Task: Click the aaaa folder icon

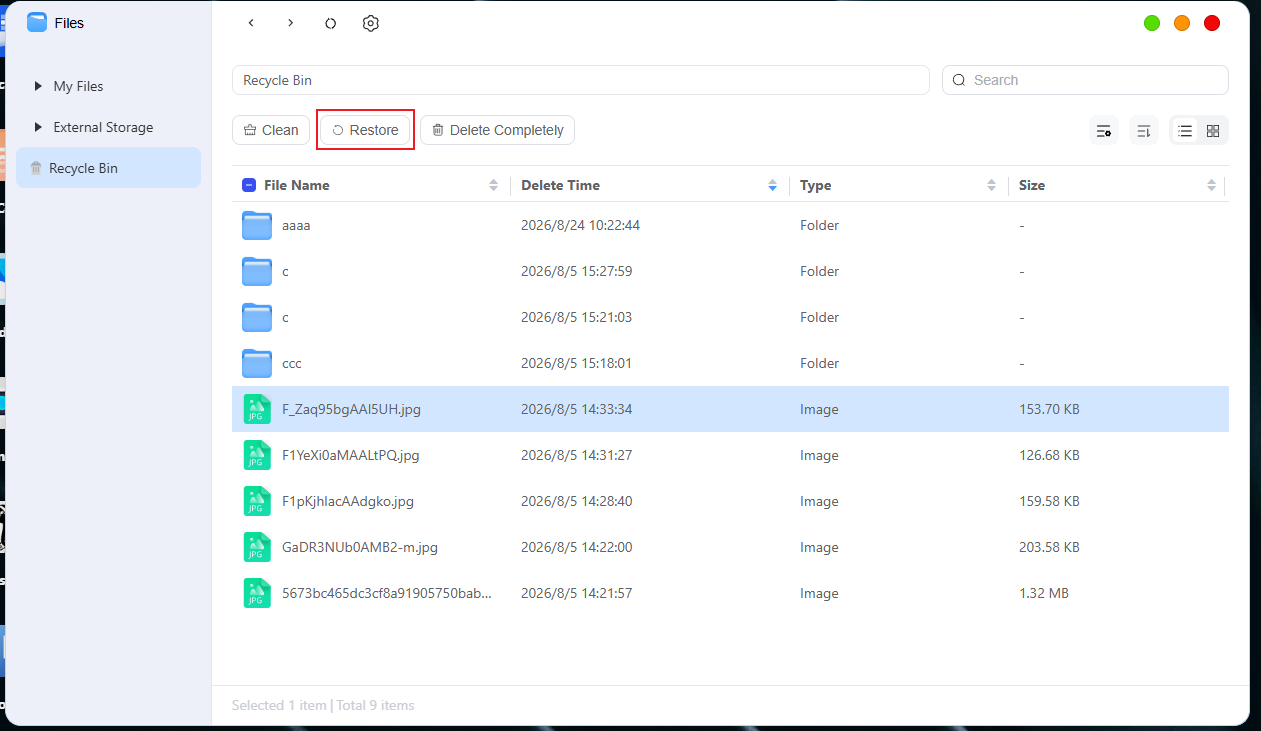Action: [257, 226]
